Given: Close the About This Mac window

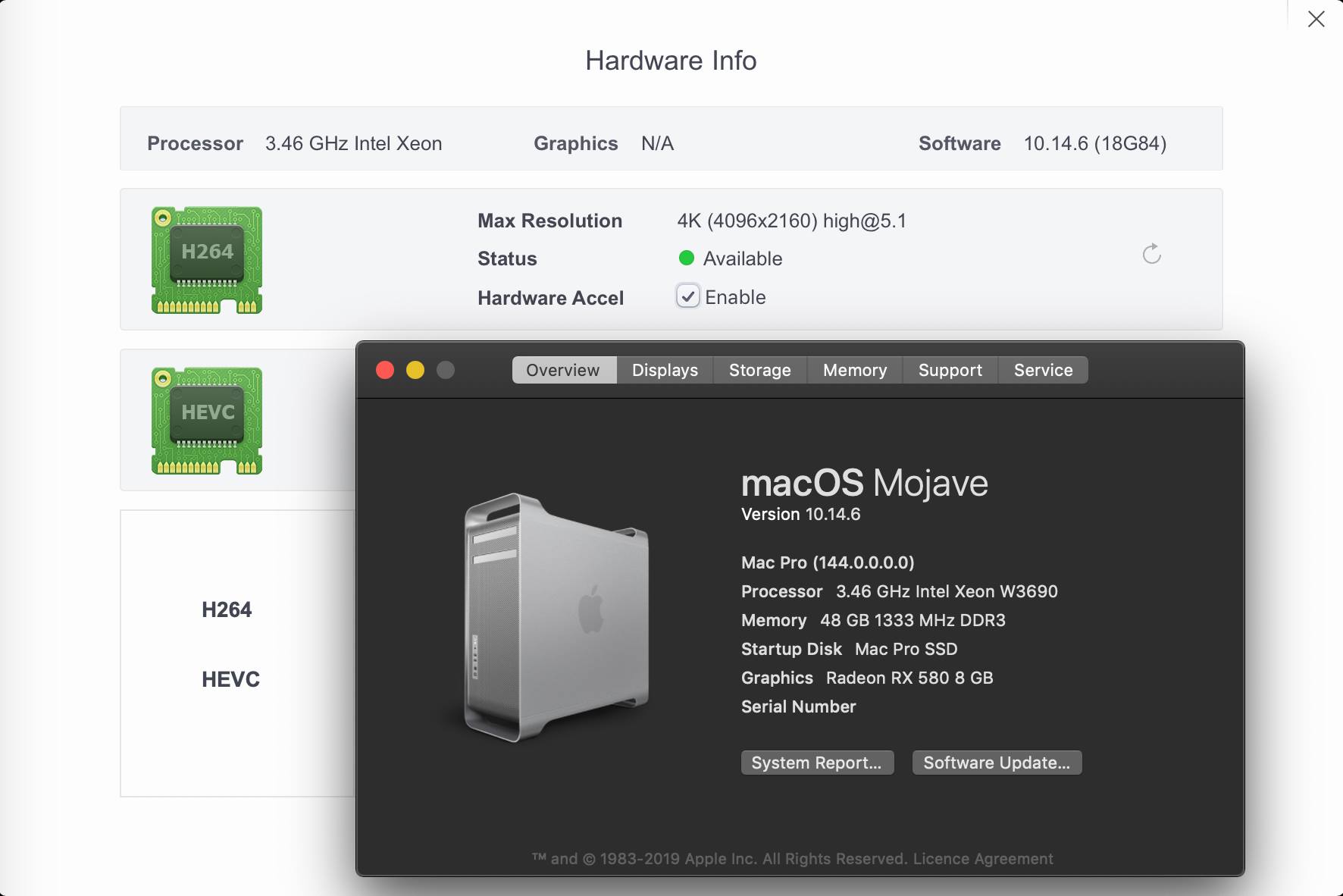Looking at the screenshot, I should pyautogui.click(x=385, y=370).
